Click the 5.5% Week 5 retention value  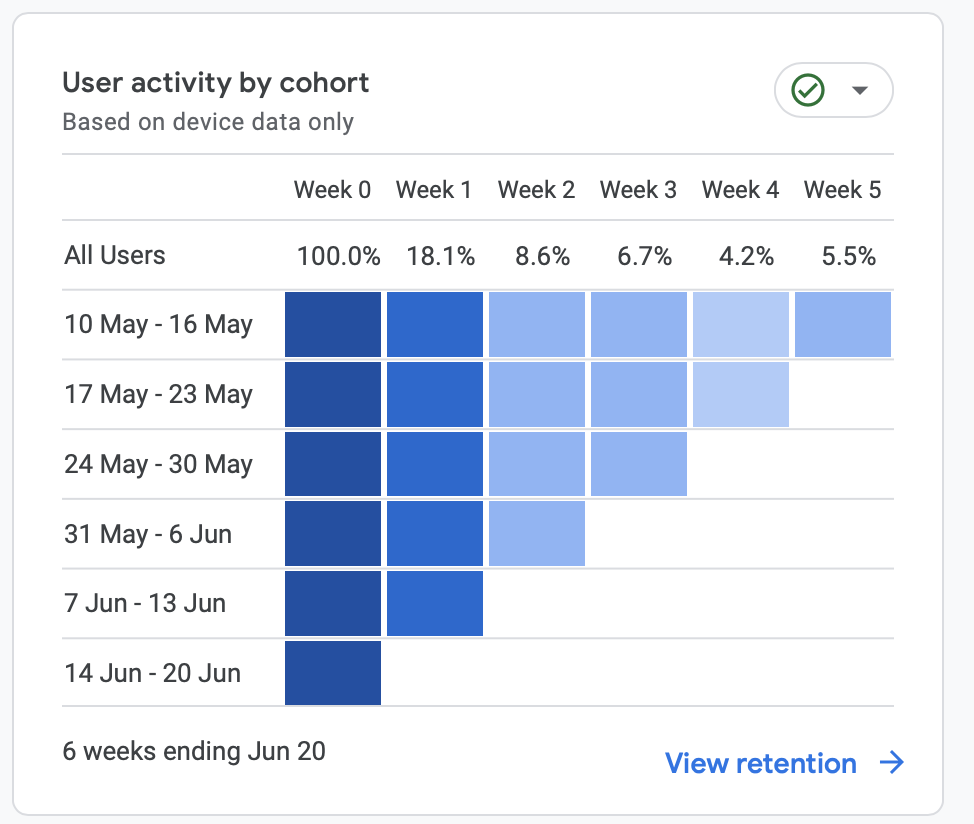click(x=849, y=256)
